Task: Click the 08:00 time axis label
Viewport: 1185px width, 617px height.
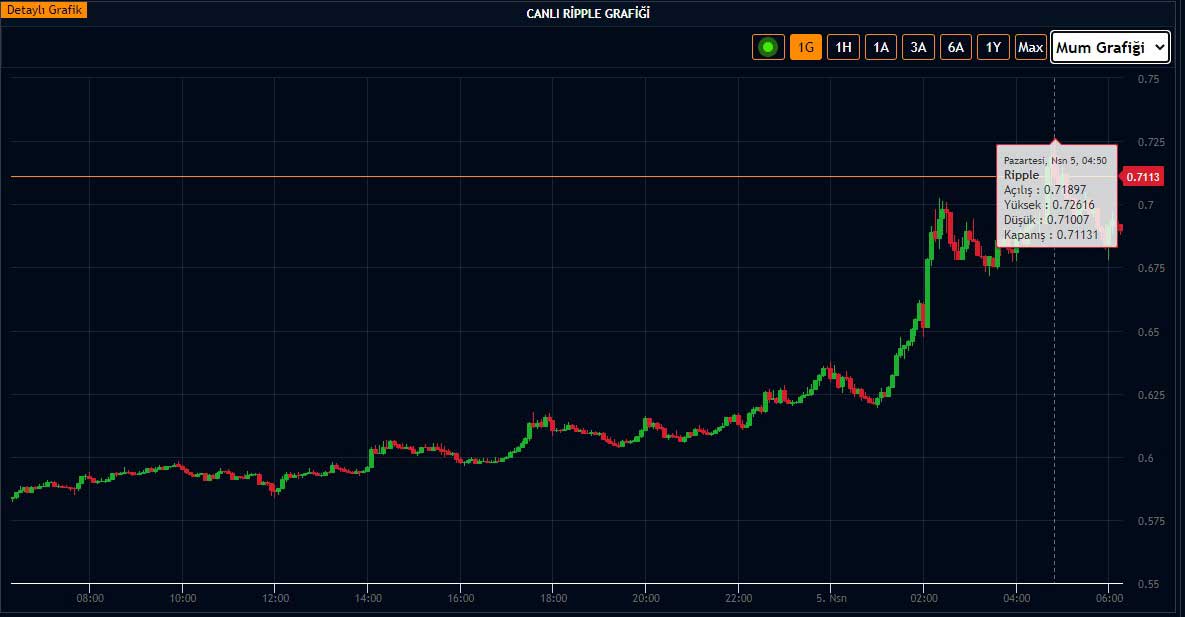Action: (90, 598)
